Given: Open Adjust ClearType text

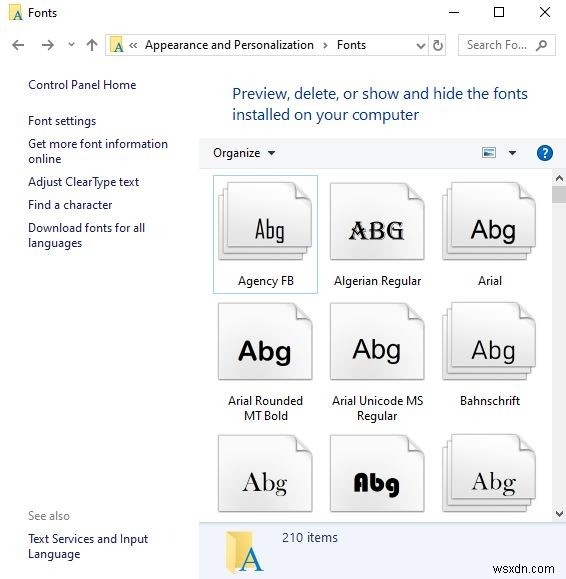Looking at the screenshot, I should pyautogui.click(x=83, y=182).
